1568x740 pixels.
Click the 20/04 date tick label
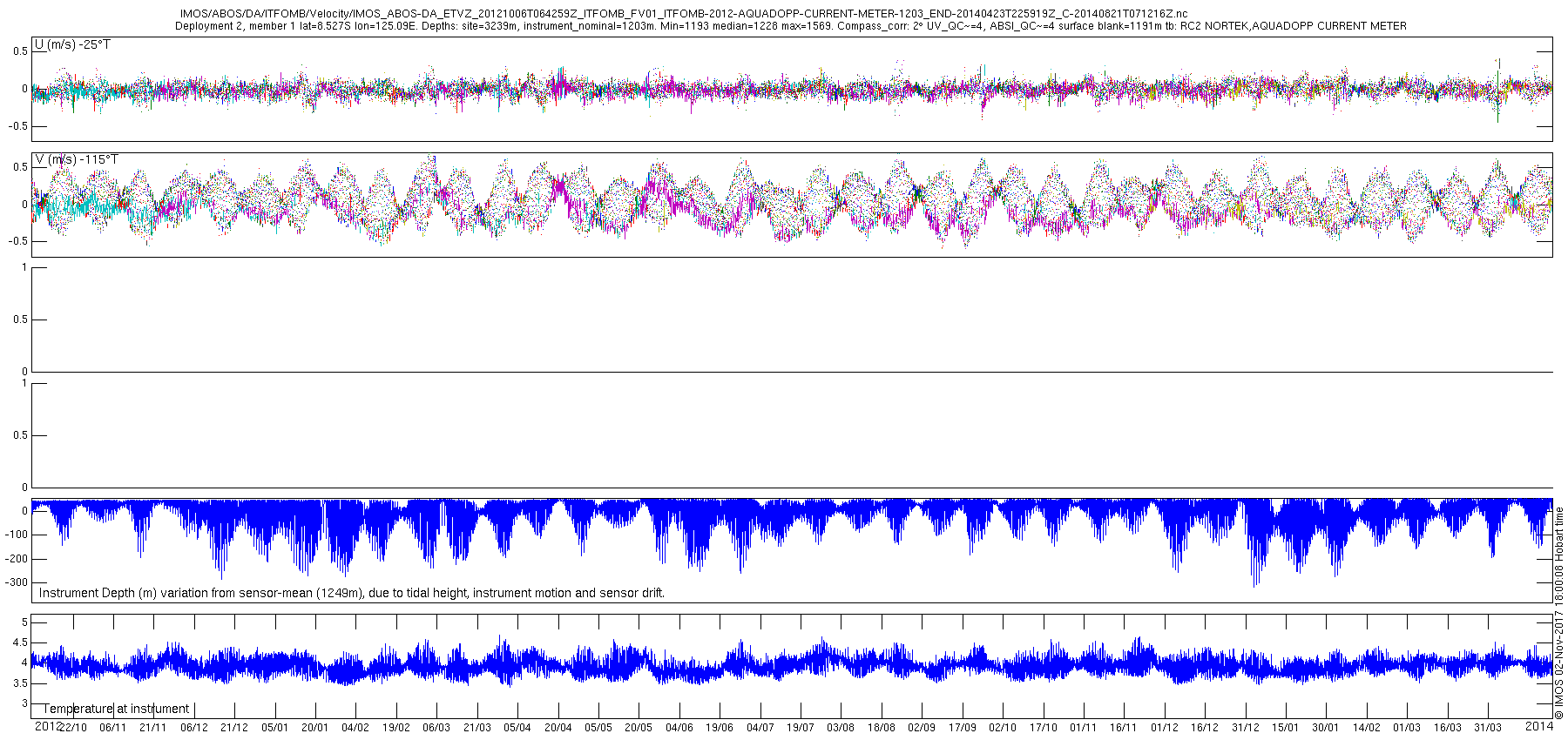pyautogui.click(x=558, y=728)
